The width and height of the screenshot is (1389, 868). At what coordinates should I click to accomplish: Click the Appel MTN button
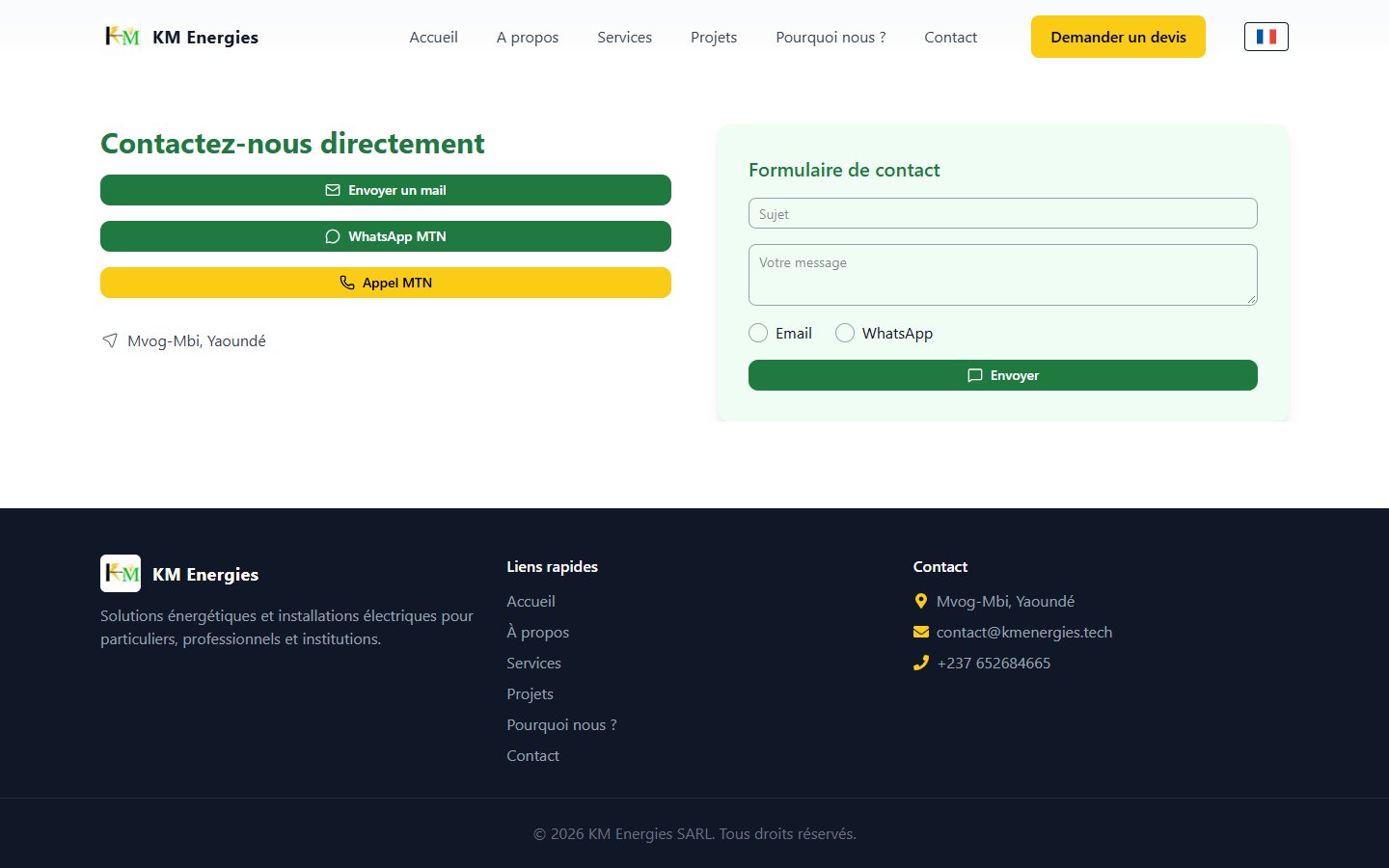[x=386, y=283]
